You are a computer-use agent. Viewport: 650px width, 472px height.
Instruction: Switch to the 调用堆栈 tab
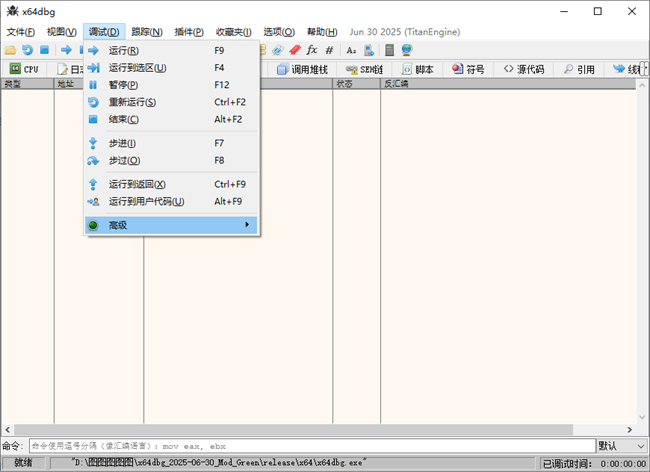tap(301, 69)
